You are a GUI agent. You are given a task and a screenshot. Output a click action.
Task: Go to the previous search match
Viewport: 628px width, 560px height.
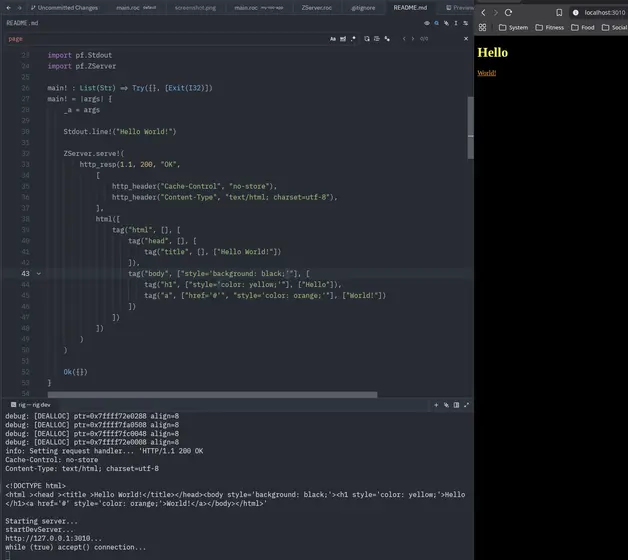click(x=404, y=39)
